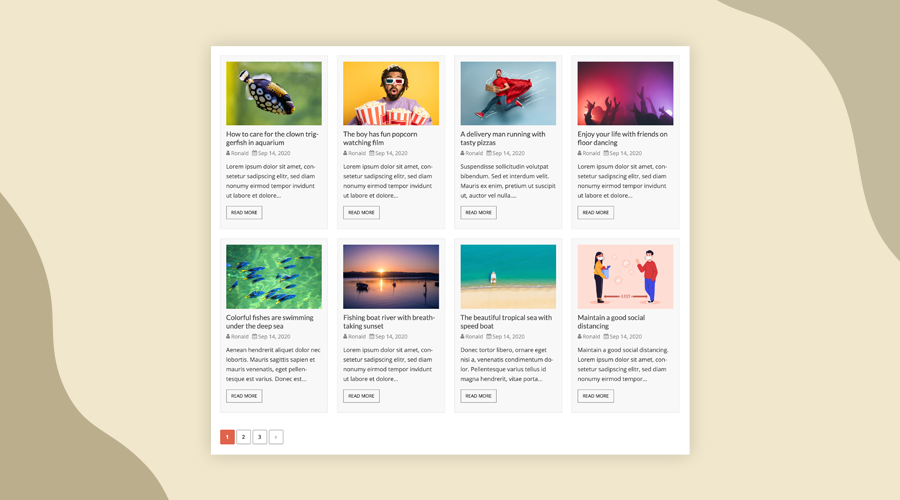Click Read More under clown triggerfish post
The height and width of the screenshot is (500, 900).
pos(244,212)
